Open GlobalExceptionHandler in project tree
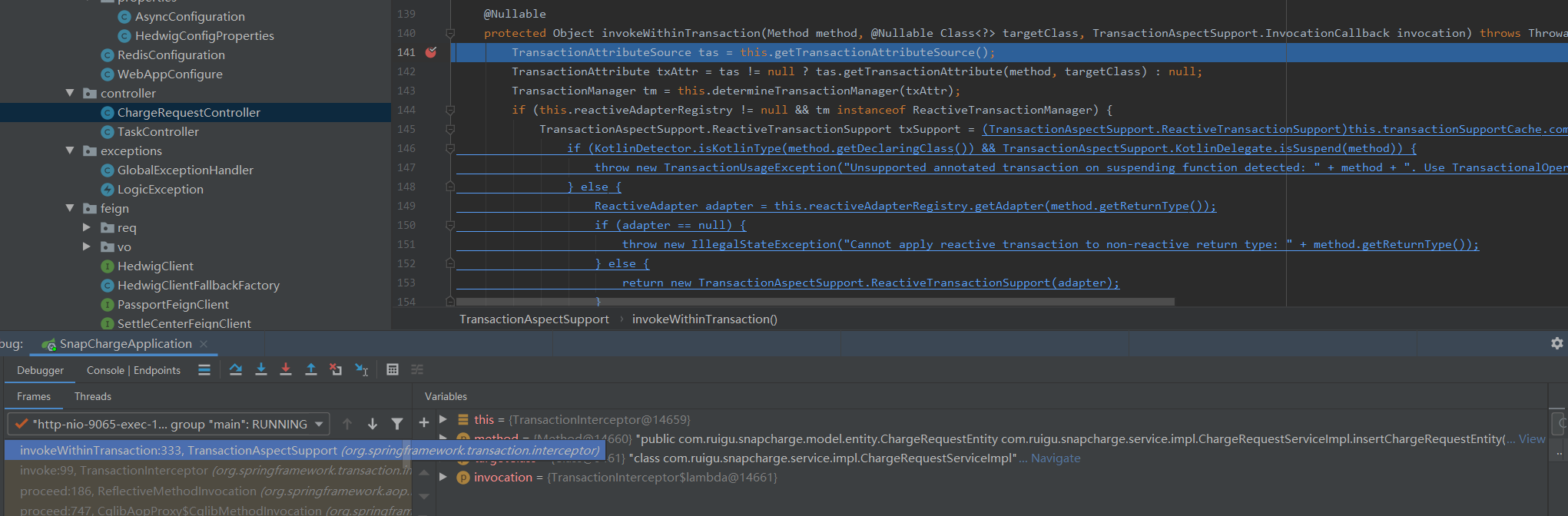Viewport: 1568px width, 516px height. [x=185, y=170]
